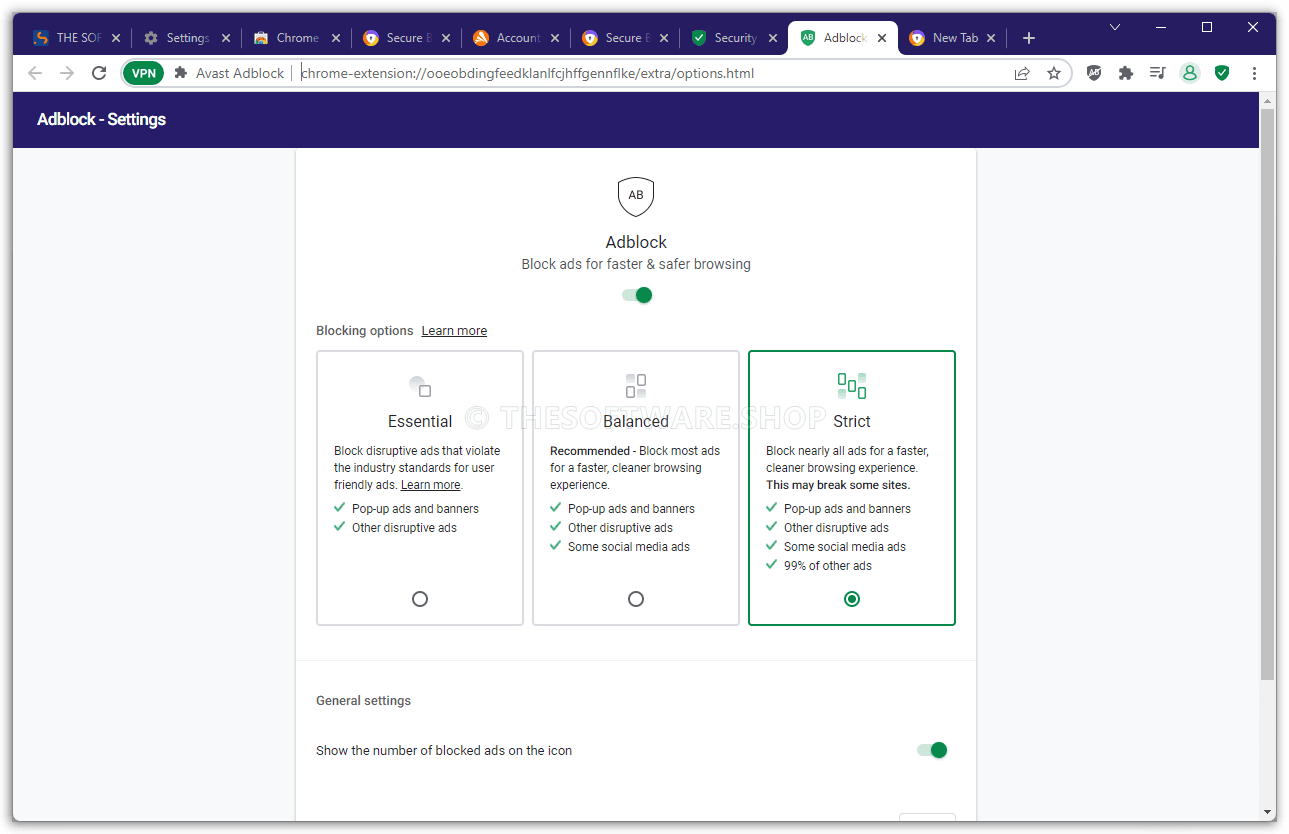Click the Strict card title
The height and width of the screenshot is (834, 1289).
tap(852, 422)
